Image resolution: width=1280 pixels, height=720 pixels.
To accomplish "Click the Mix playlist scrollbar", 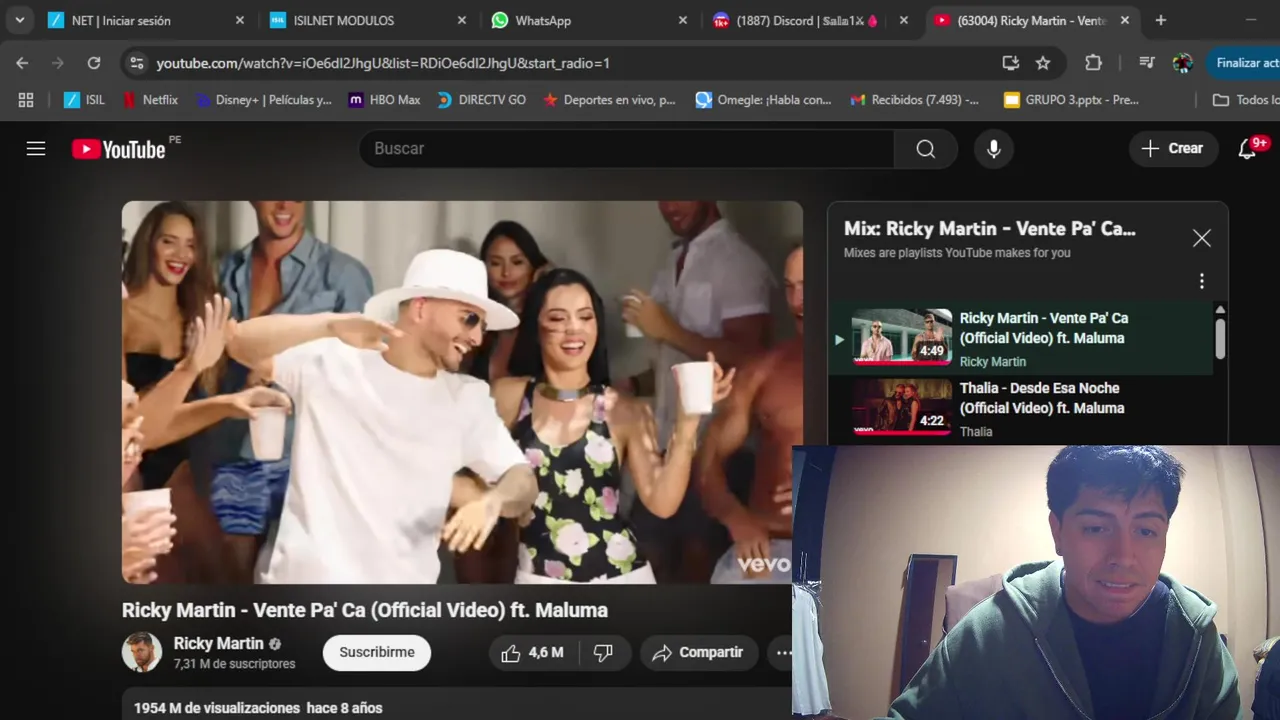I will [1220, 339].
